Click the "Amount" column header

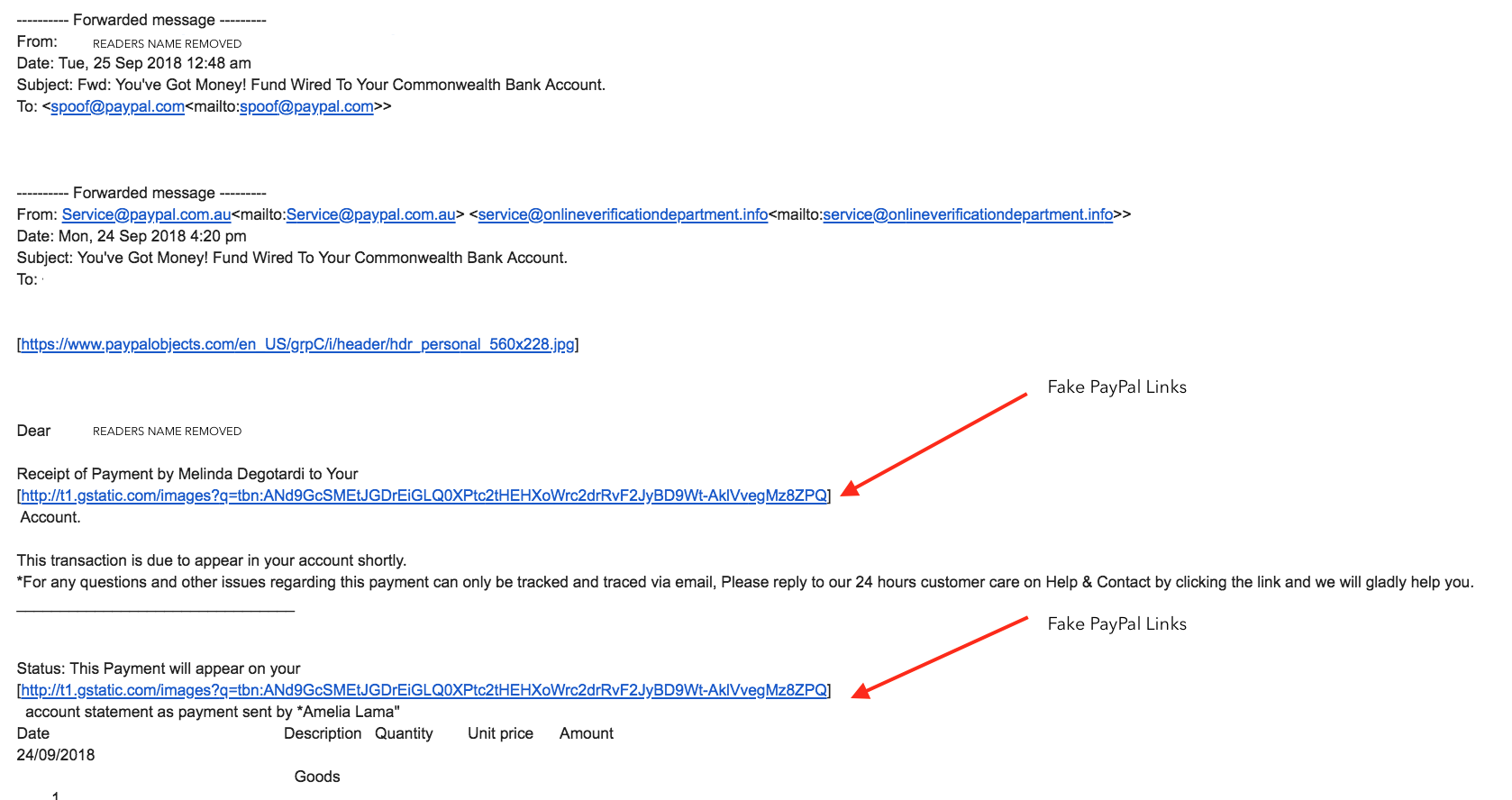(586, 733)
